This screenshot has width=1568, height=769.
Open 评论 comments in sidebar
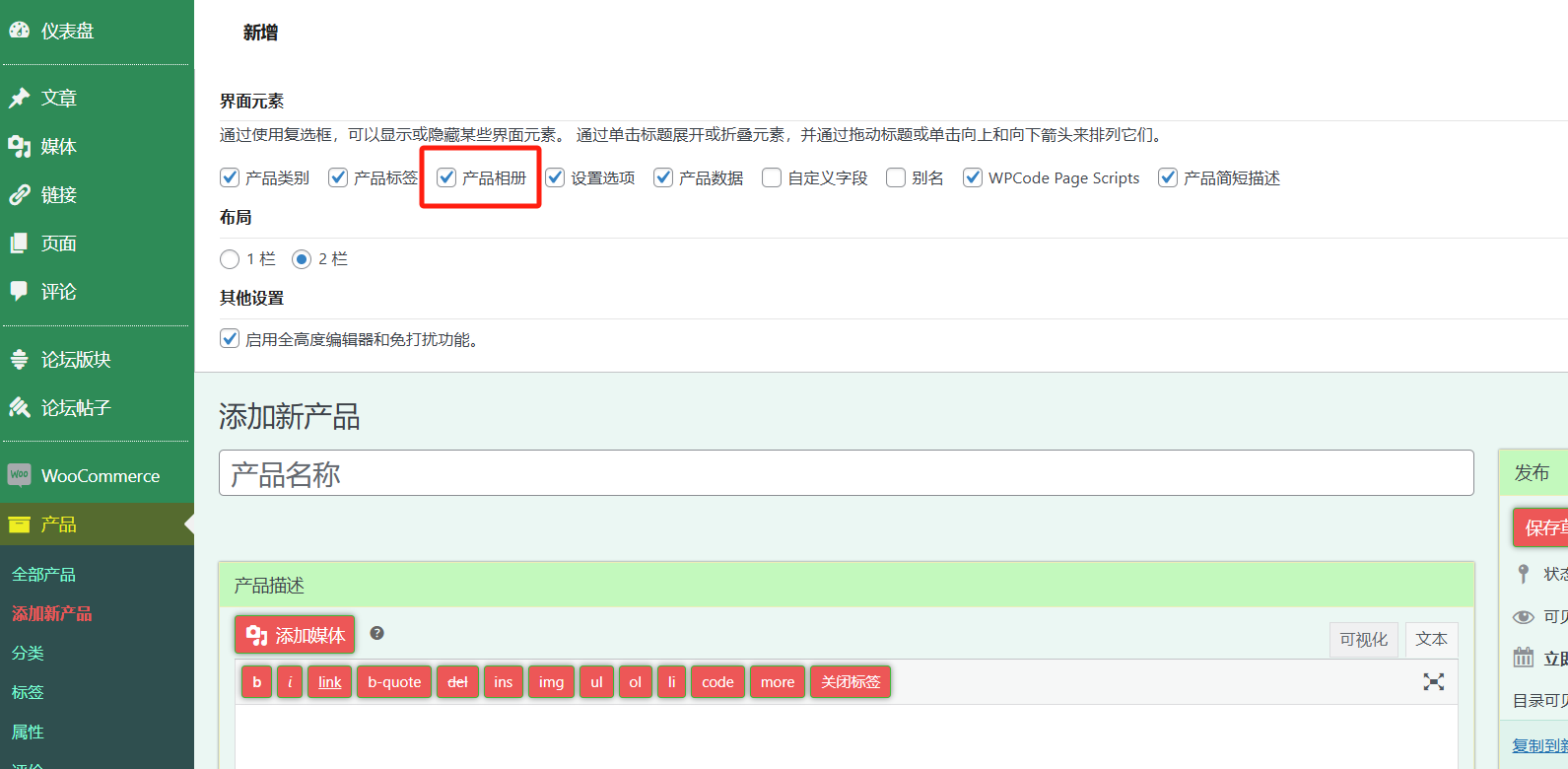(58, 292)
